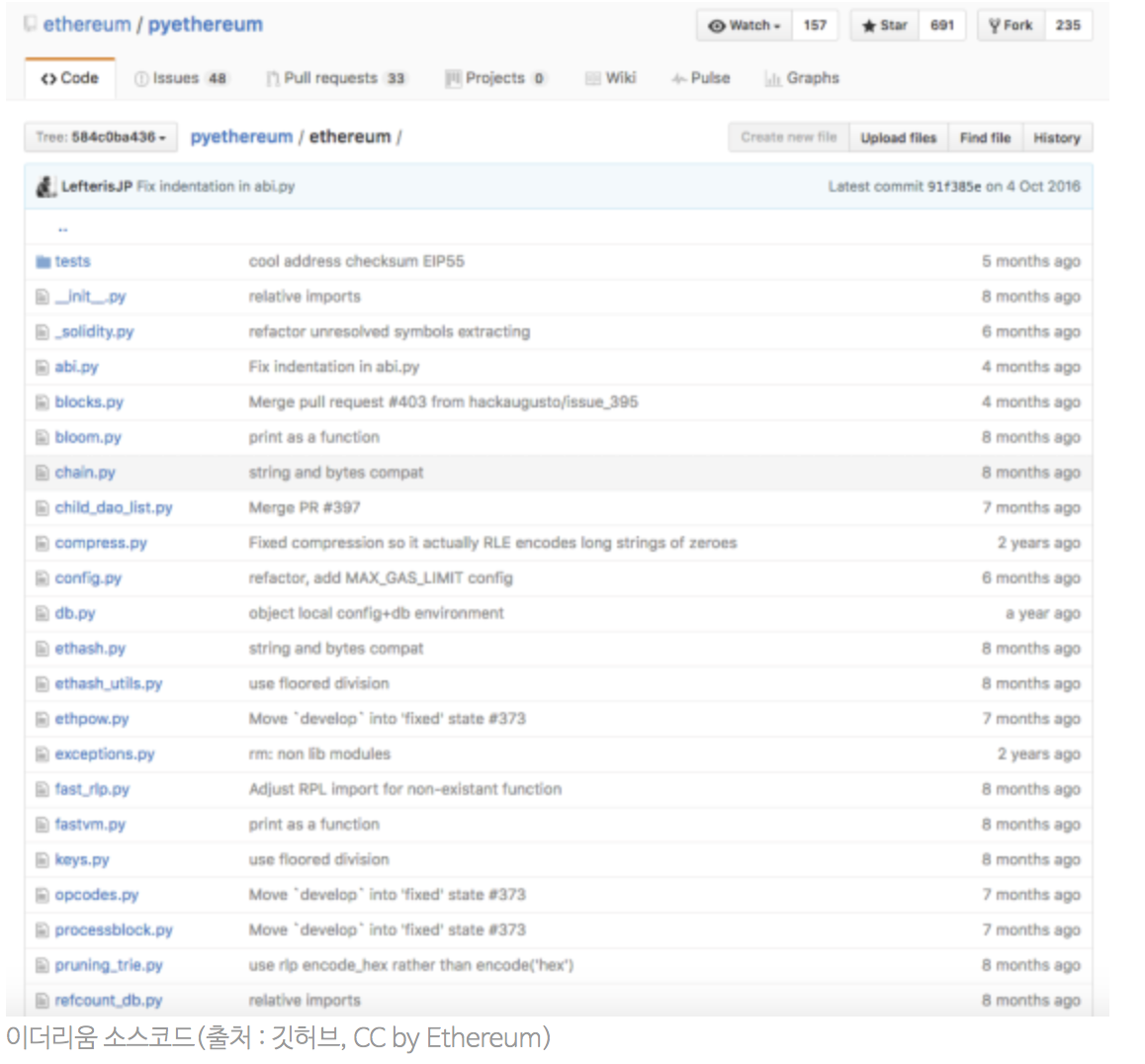Open the Graphs tab

coord(802,78)
